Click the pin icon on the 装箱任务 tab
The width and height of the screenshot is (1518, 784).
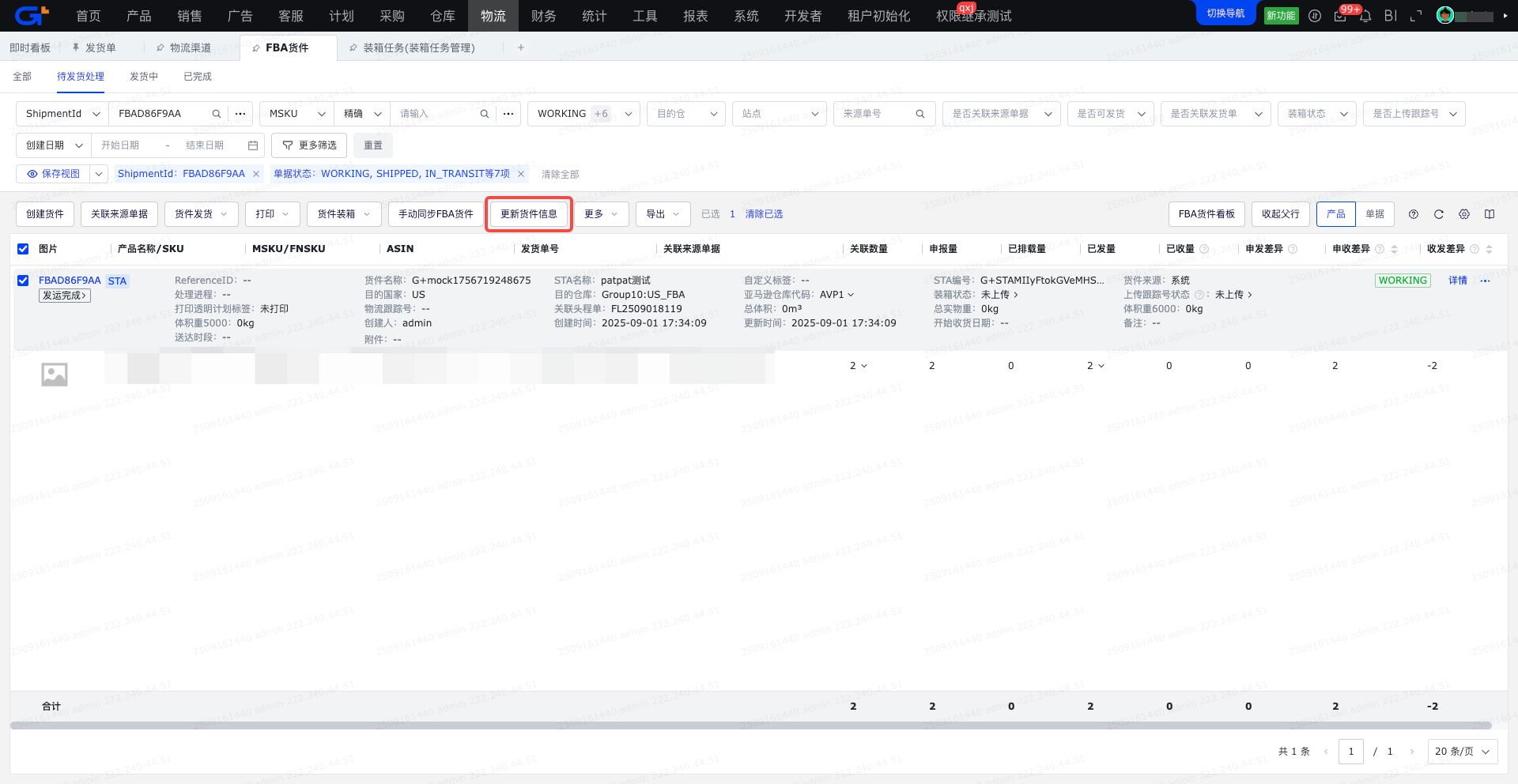click(353, 47)
